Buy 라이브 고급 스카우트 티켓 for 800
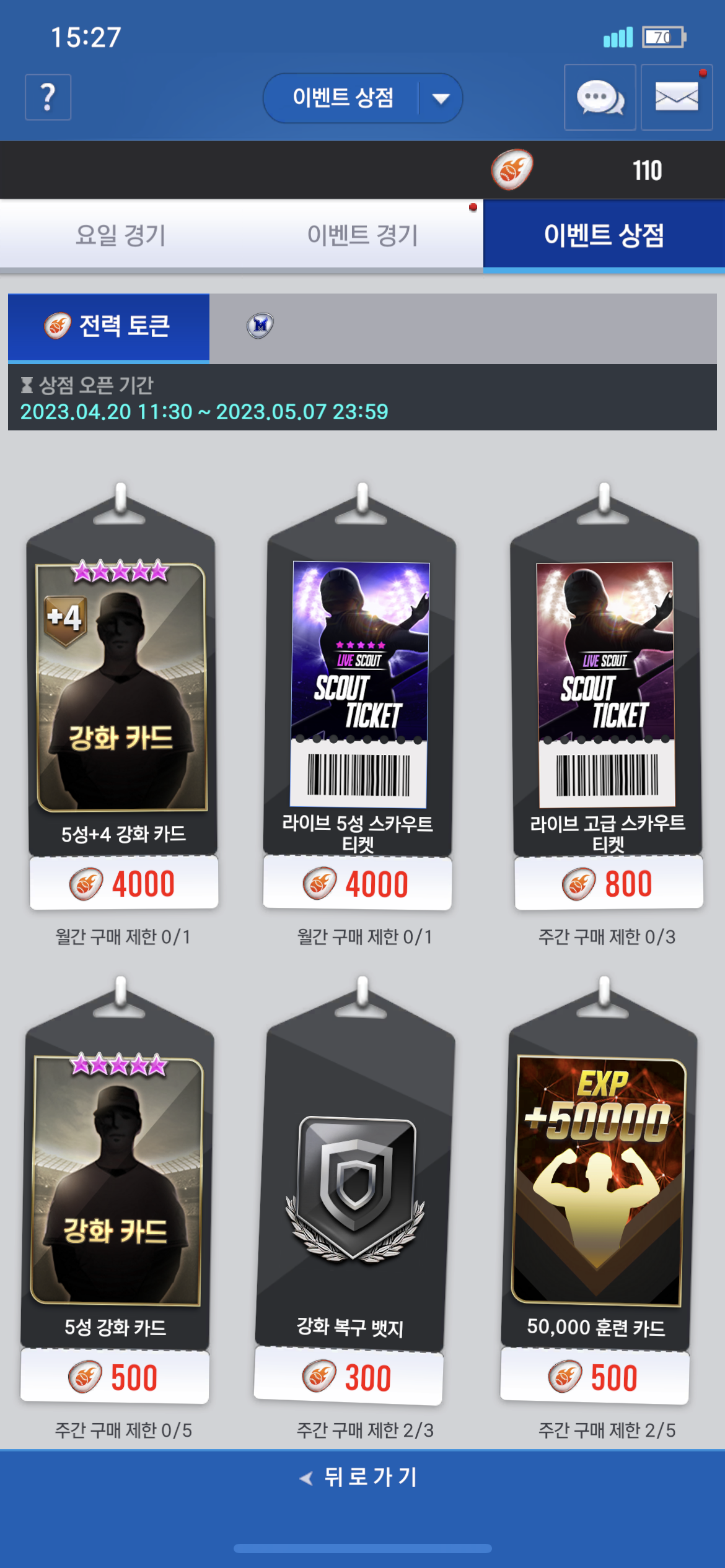The height and width of the screenshot is (1568, 725). point(609,883)
